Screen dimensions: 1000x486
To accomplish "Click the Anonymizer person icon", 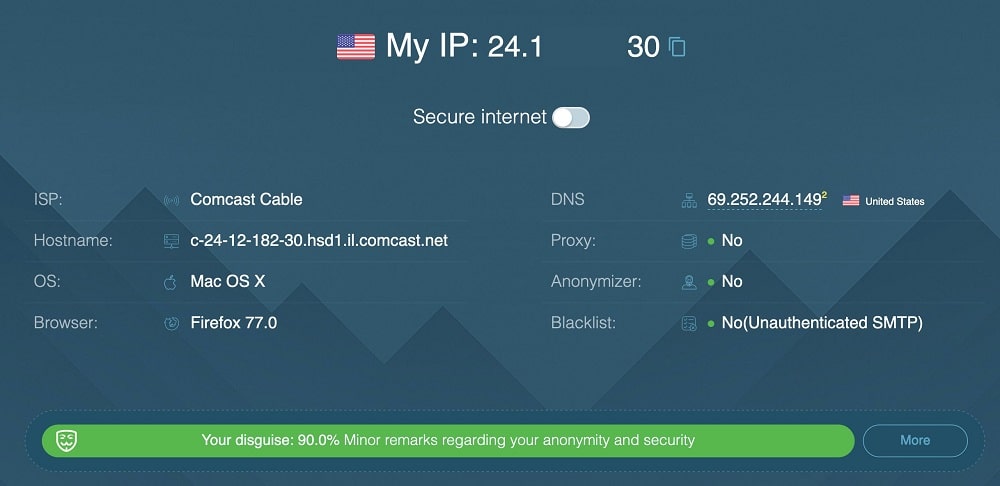I will click(689, 282).
